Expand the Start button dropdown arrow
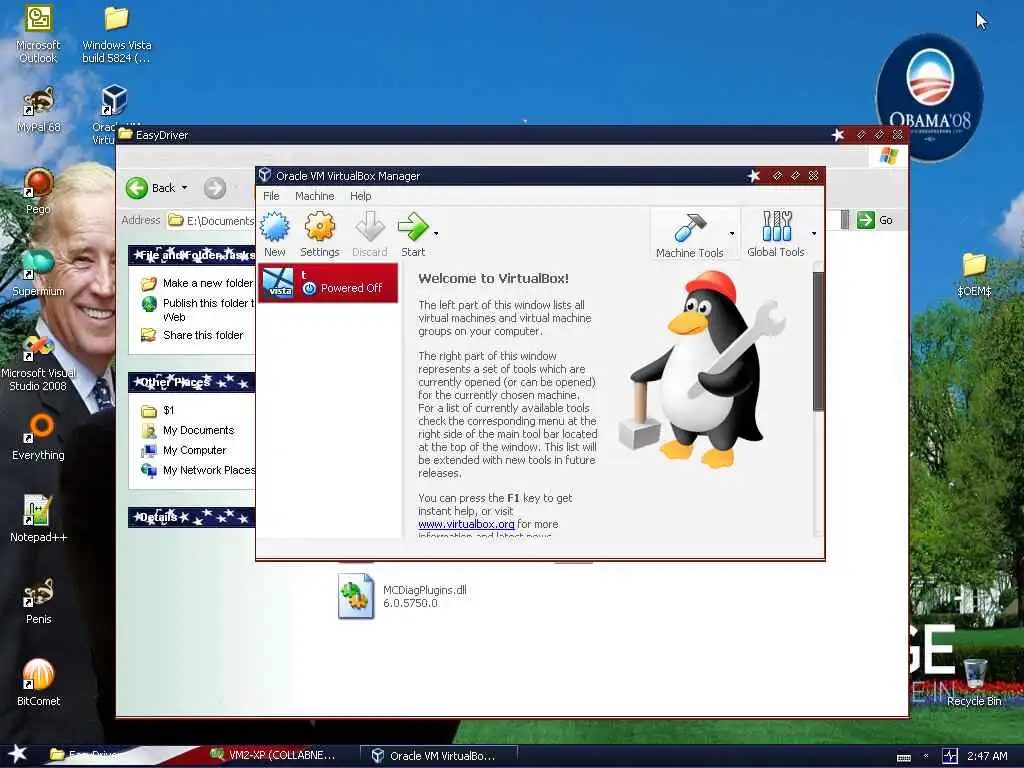Screen dimensions: 1024x768 [436, 233]
